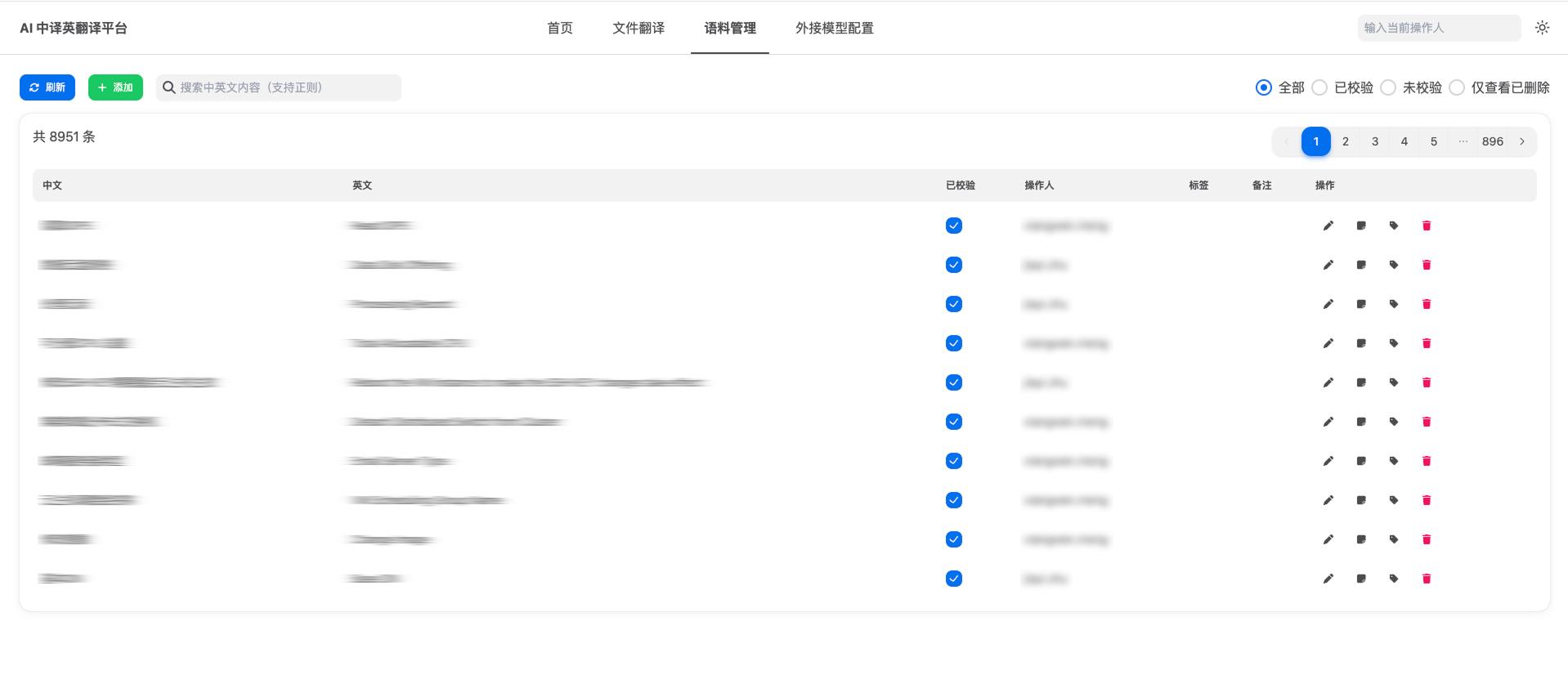Go to the next page using the right chevron
The width and height of the screenshot is (1568, 693).
(1522, 141)
